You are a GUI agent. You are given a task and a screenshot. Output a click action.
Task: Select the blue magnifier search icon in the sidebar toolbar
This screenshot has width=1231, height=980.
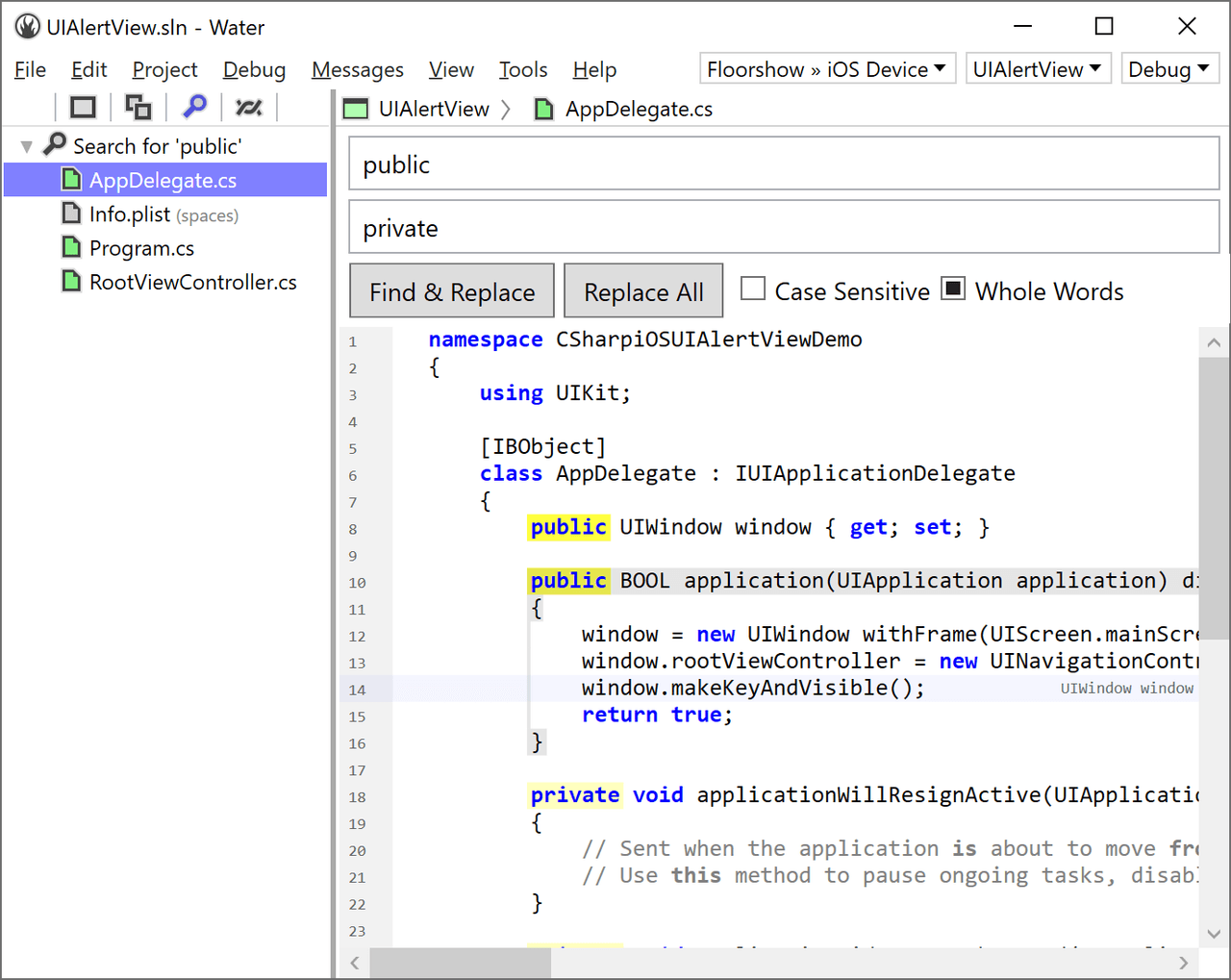(x=195, y=106)
